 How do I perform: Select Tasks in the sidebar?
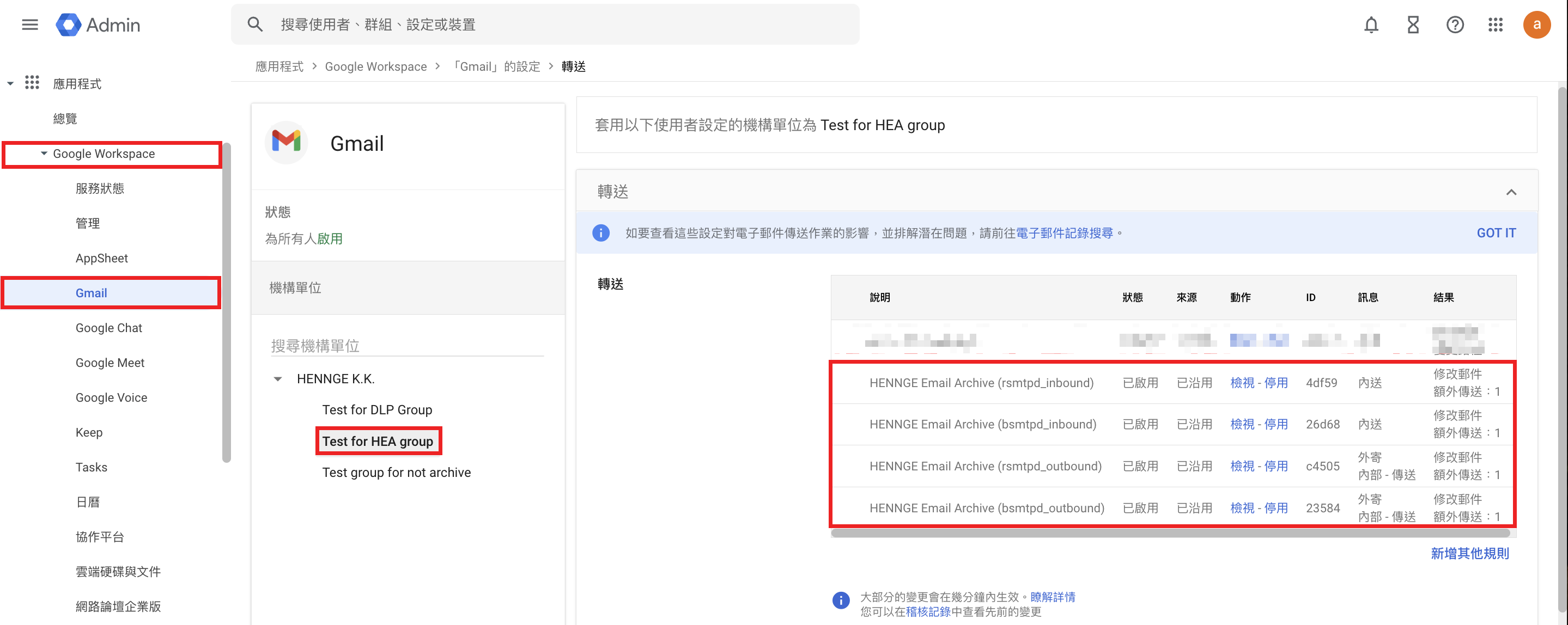(92, 468)
